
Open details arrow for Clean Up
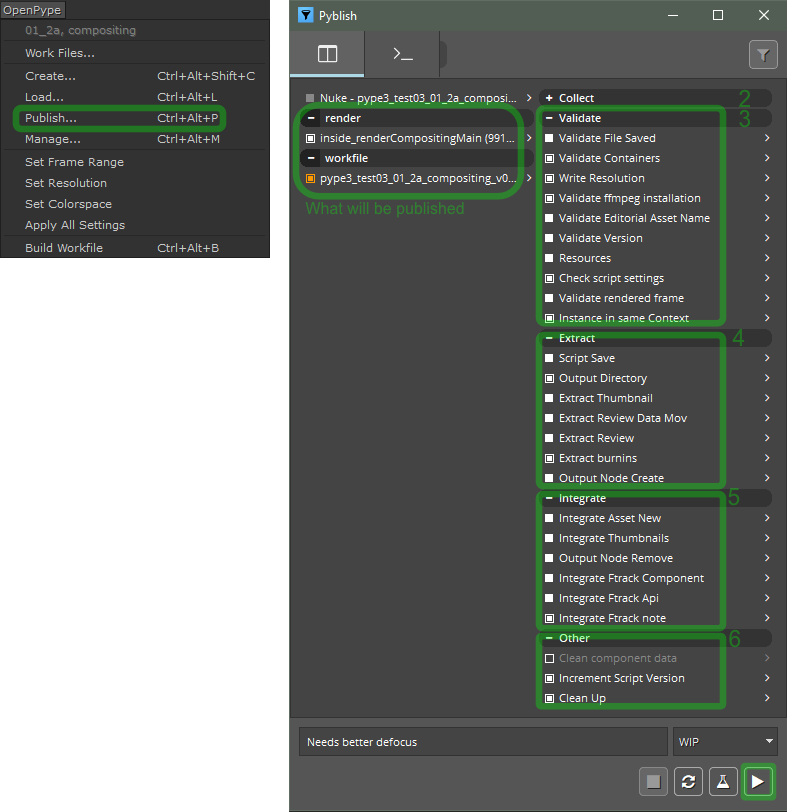click(767, 698)
